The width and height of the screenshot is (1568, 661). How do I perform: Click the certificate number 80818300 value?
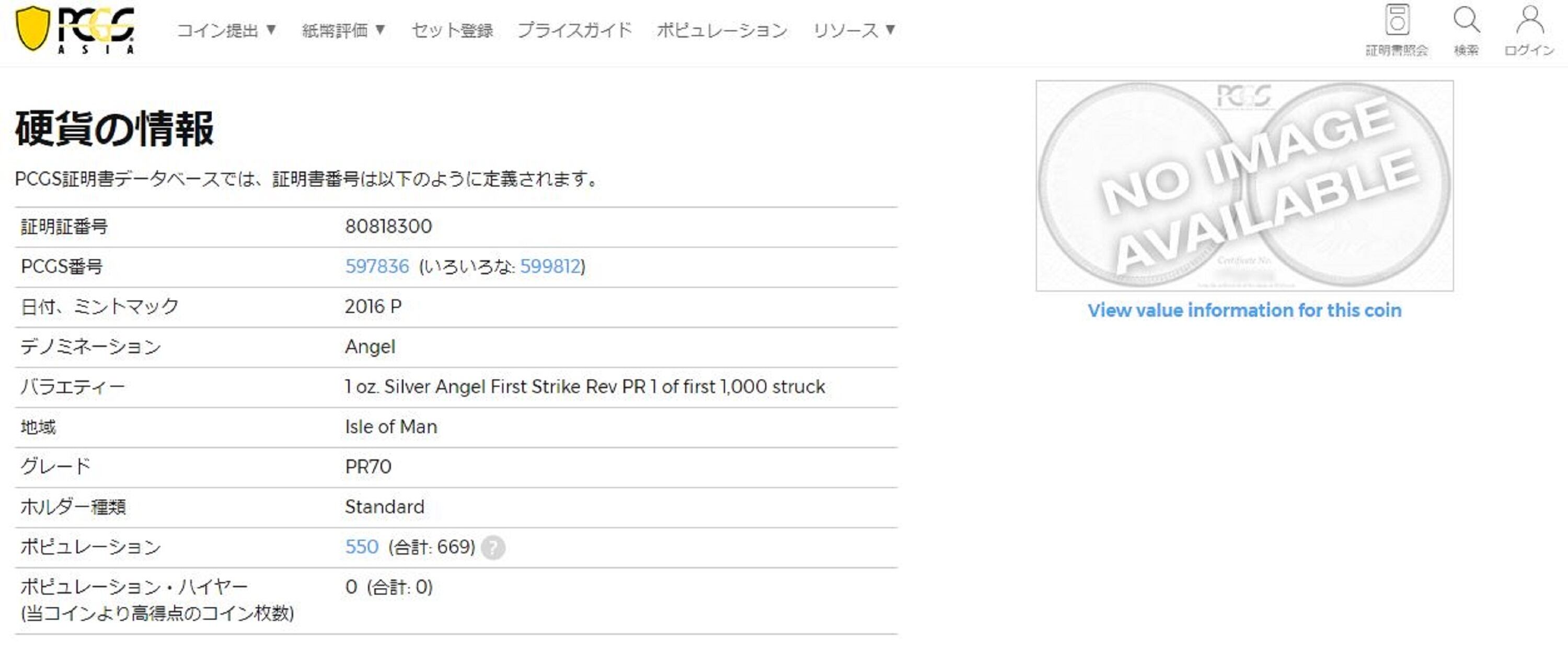(x=388, y=226)
